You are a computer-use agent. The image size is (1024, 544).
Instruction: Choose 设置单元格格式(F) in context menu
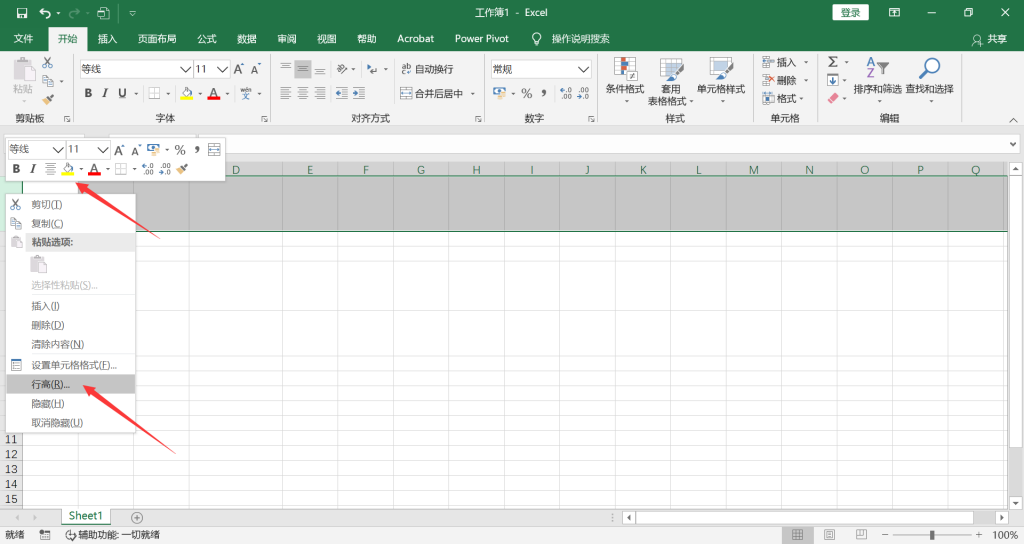(x=71, y=365)
